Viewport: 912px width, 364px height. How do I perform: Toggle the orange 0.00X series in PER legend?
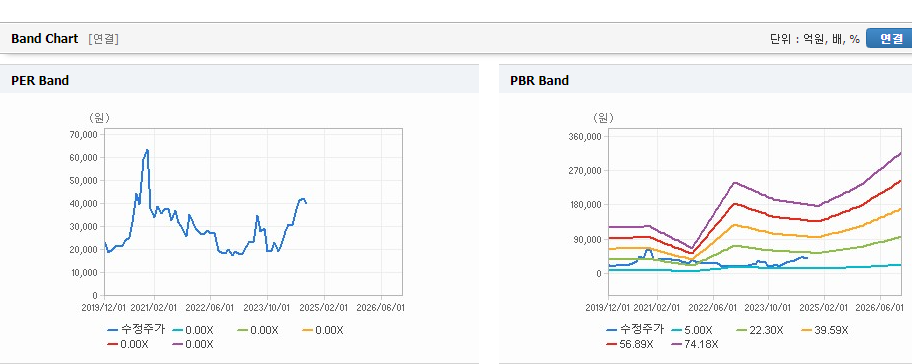click(x=323, y=330)
